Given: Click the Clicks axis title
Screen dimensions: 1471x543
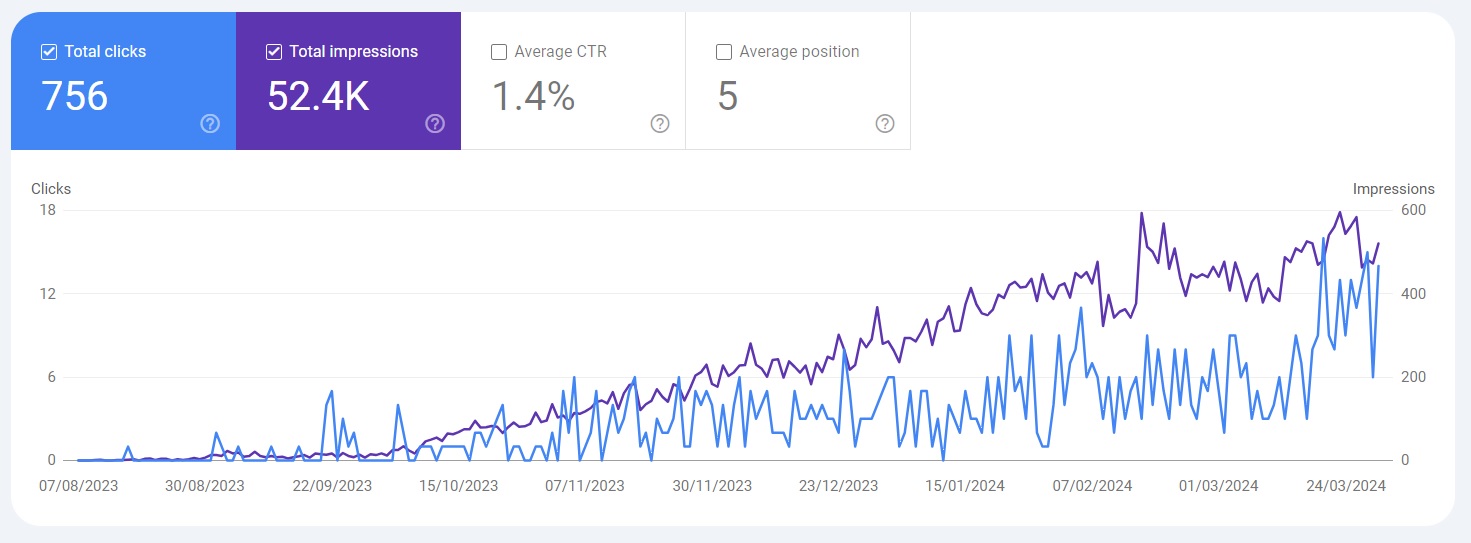Looking at the screenshot, I should [x=51, y=189].
